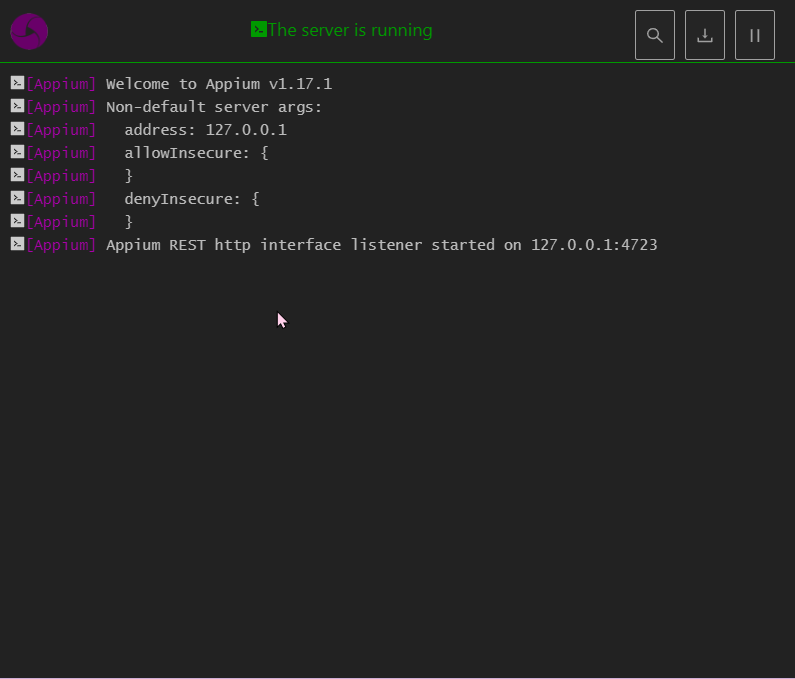Select 'allowInsecure: {' log entry
Screen dimensions: 795x679
coord(196,153)
